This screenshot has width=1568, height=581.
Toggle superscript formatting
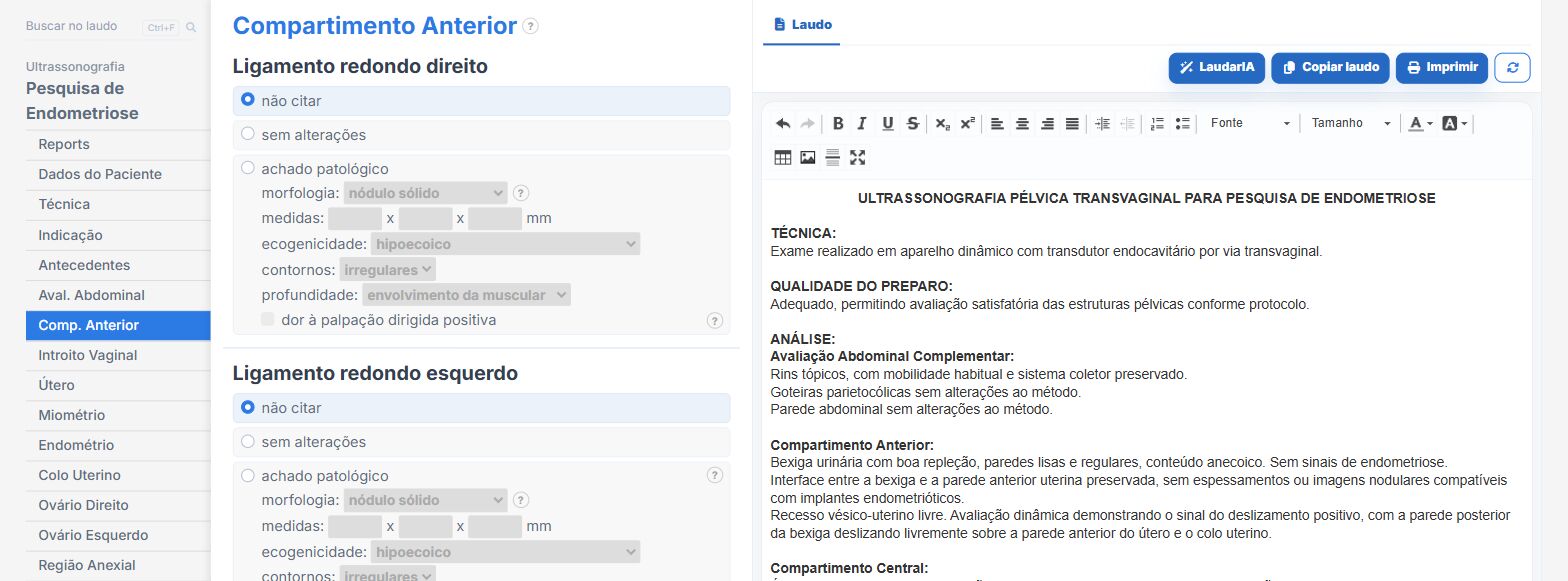pos(967,123)
